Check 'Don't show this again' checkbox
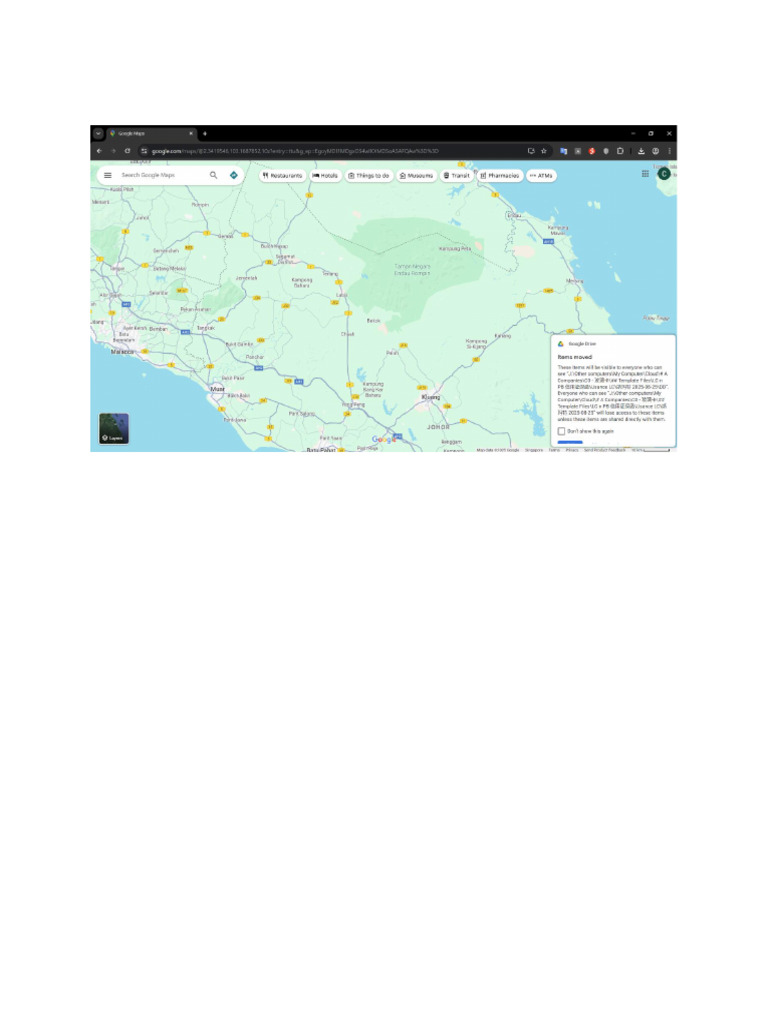This screenshot has width=768, height=1024. (x=562, y=431)
